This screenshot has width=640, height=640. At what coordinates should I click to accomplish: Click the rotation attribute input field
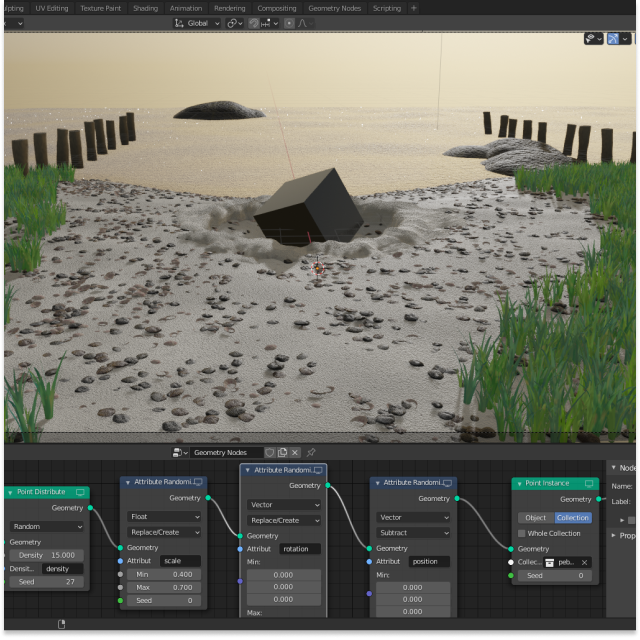coord(298,548)
